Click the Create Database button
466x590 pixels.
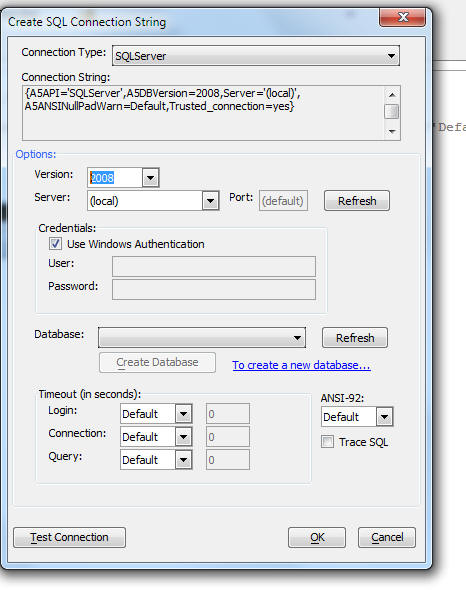point(157,362)
